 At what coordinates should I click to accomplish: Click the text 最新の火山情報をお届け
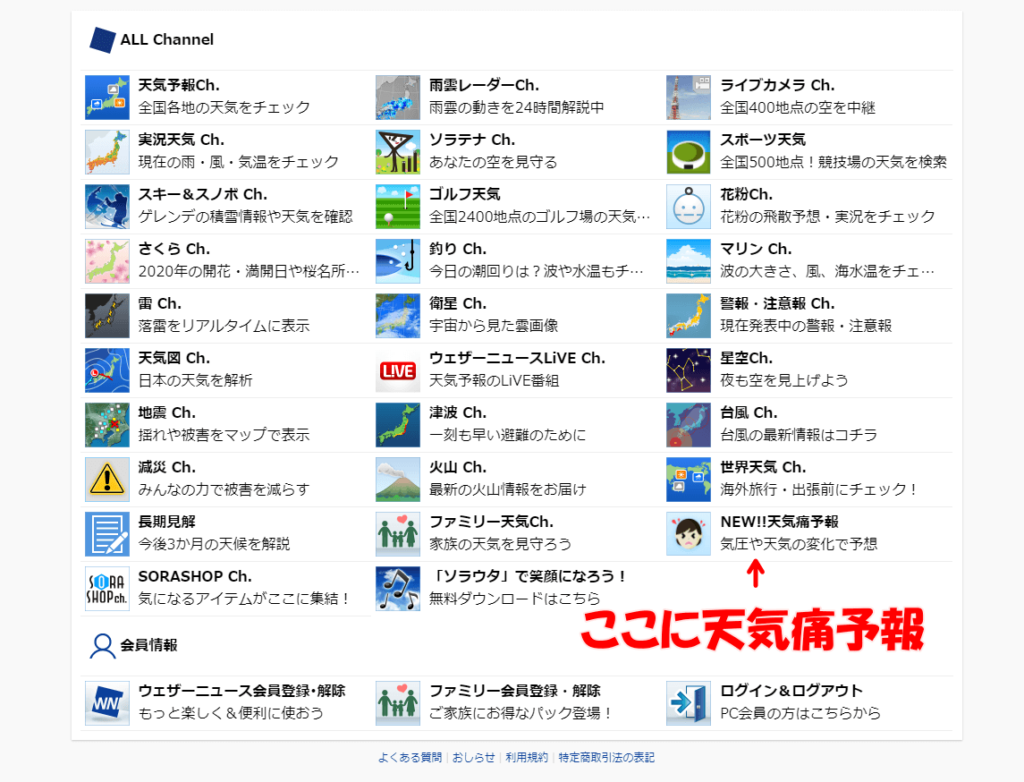click(x=507, y=489)
